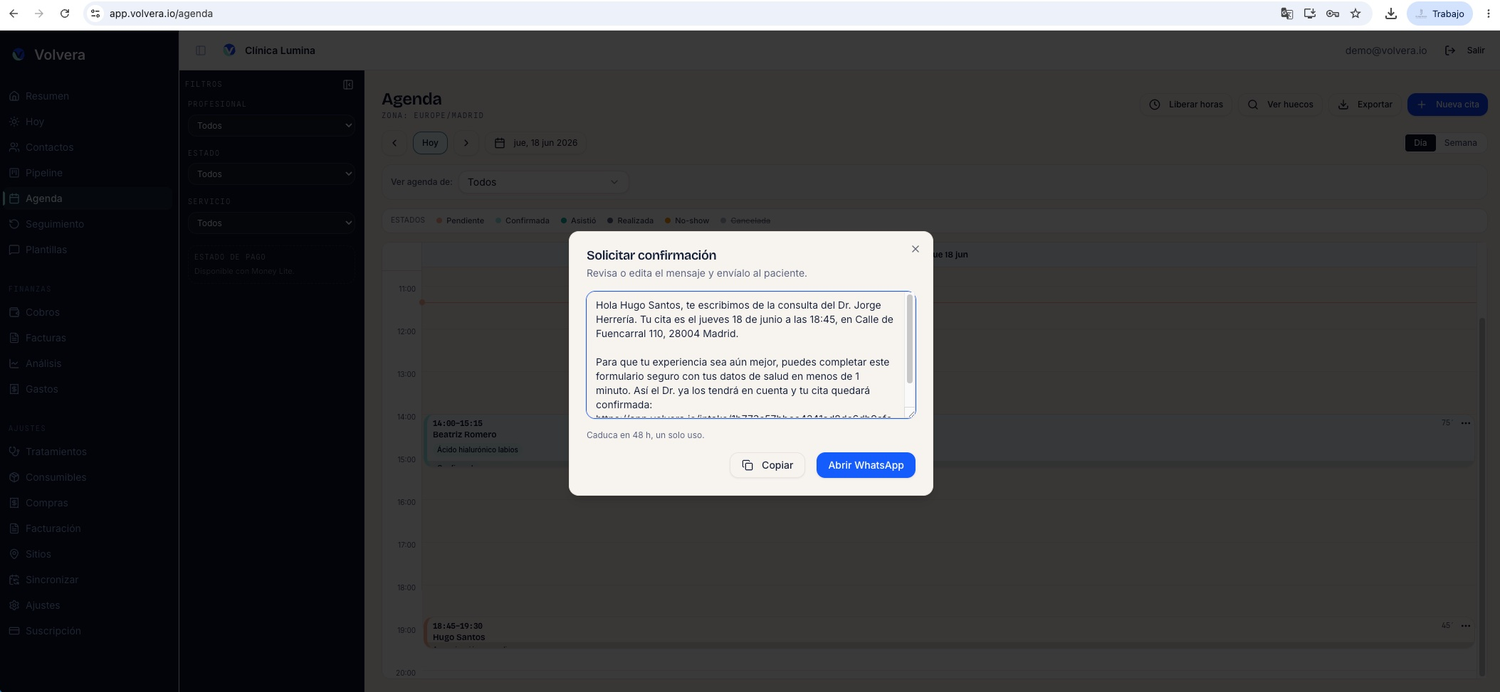The width and height of the screenshot is (1500, 692).
Task: Open the Profesional filter dropdown
Action: [x=272, y=126]
